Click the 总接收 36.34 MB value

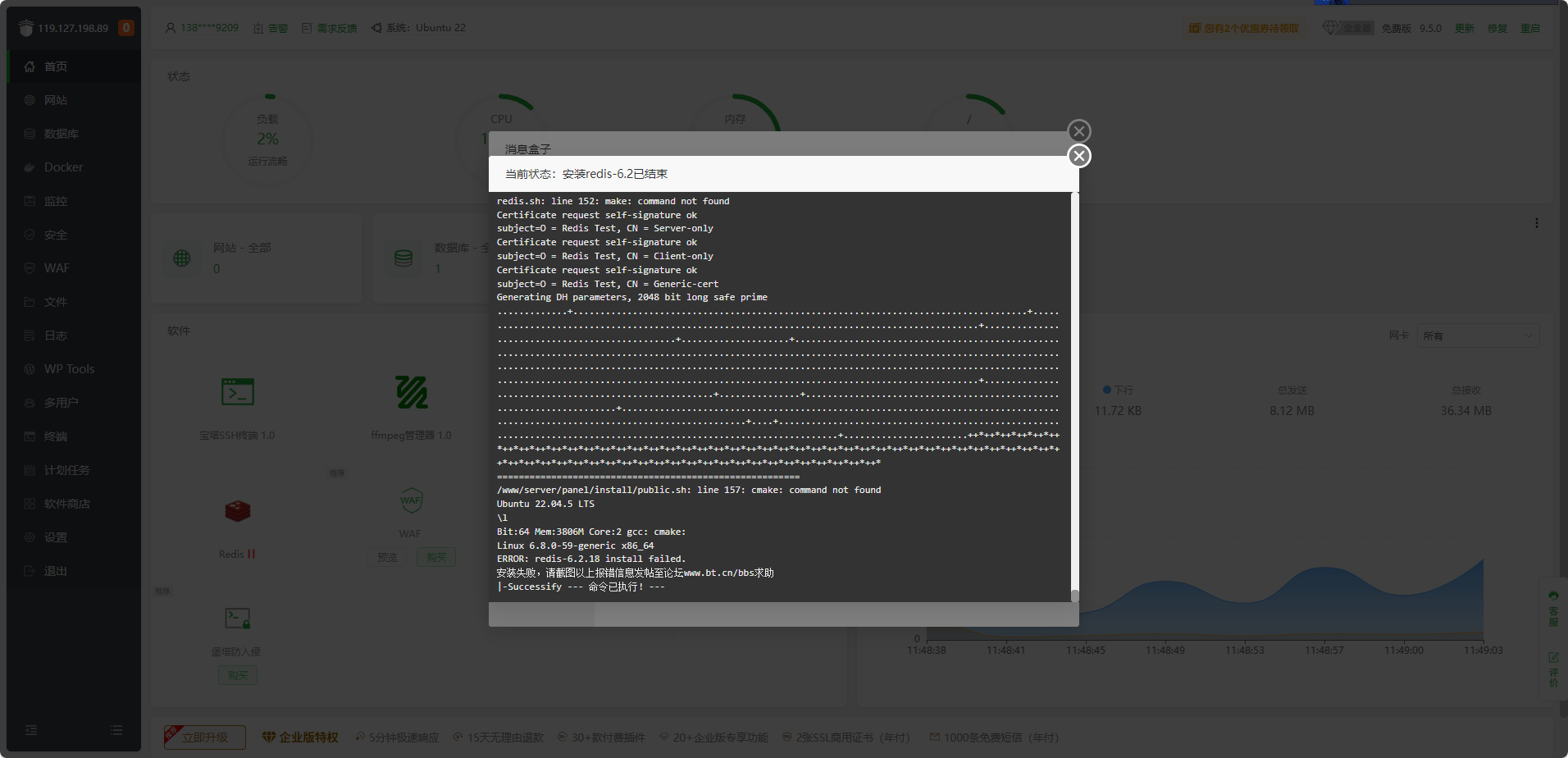click(x=1466, y=410)
